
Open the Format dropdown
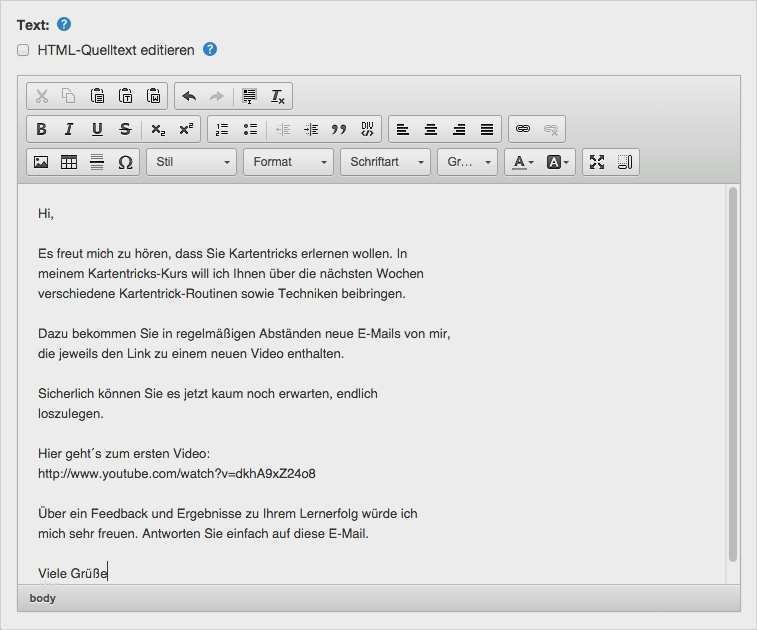(288, 162)
